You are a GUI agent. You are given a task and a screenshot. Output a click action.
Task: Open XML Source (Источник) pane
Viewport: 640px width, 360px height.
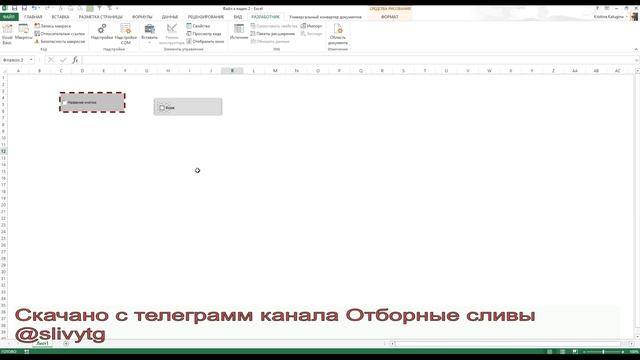coord(239,32)
